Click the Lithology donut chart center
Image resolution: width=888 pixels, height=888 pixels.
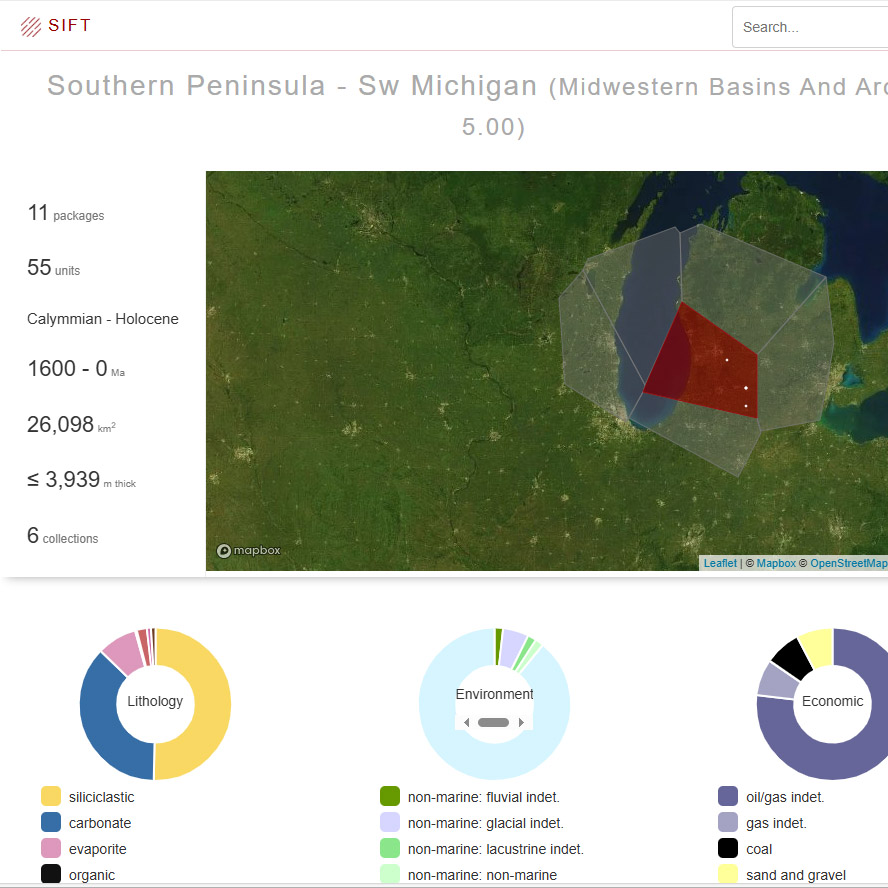click(x=155, y=702)
